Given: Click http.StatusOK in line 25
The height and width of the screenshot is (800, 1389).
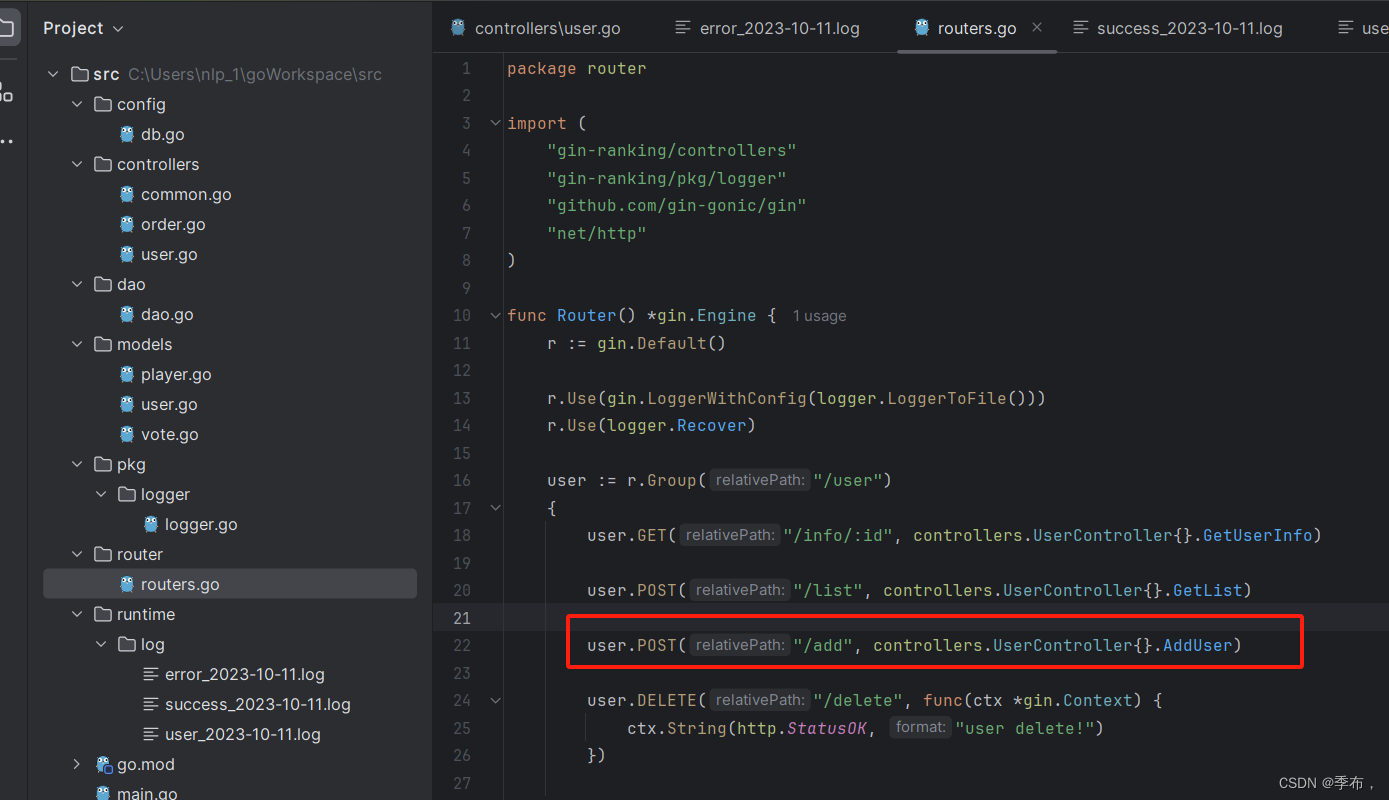Looking at the screenshot, I should click(x=802, y=728).
